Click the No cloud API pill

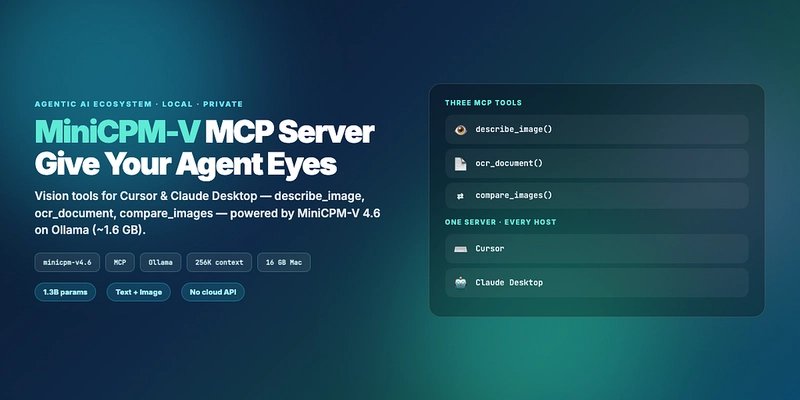click(x=213, y=292)
